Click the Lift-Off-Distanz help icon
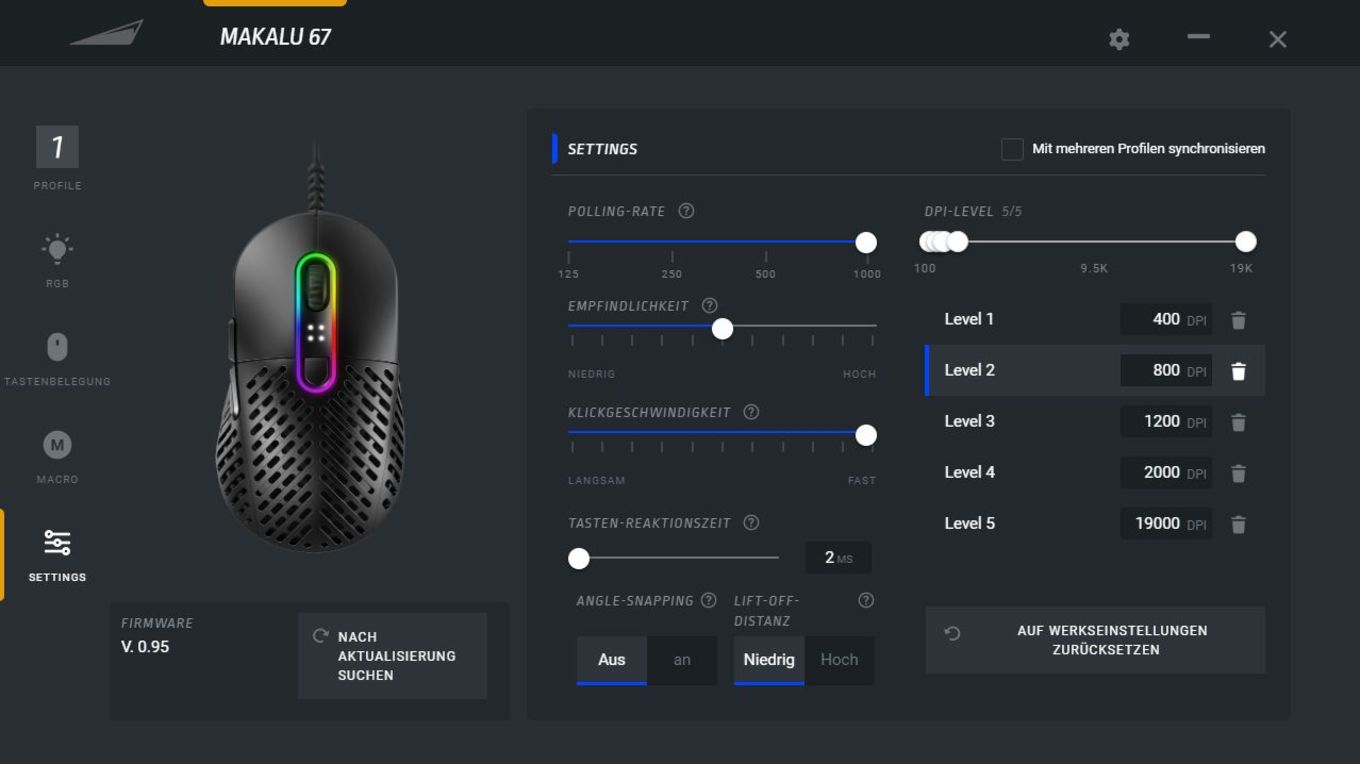This screenshot has width=1360, height=764. click(866, 600)
